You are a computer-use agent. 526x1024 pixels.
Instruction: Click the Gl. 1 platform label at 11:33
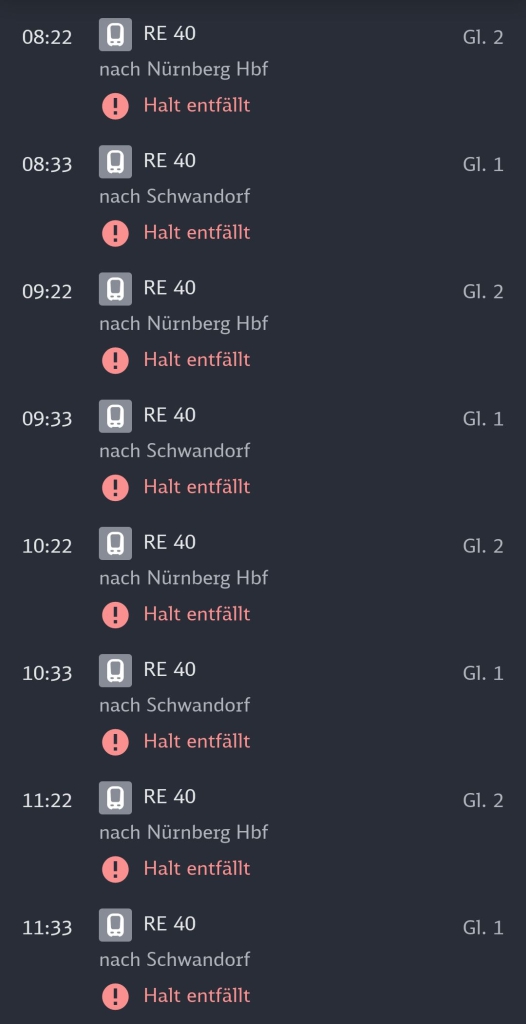click(483, 928)
